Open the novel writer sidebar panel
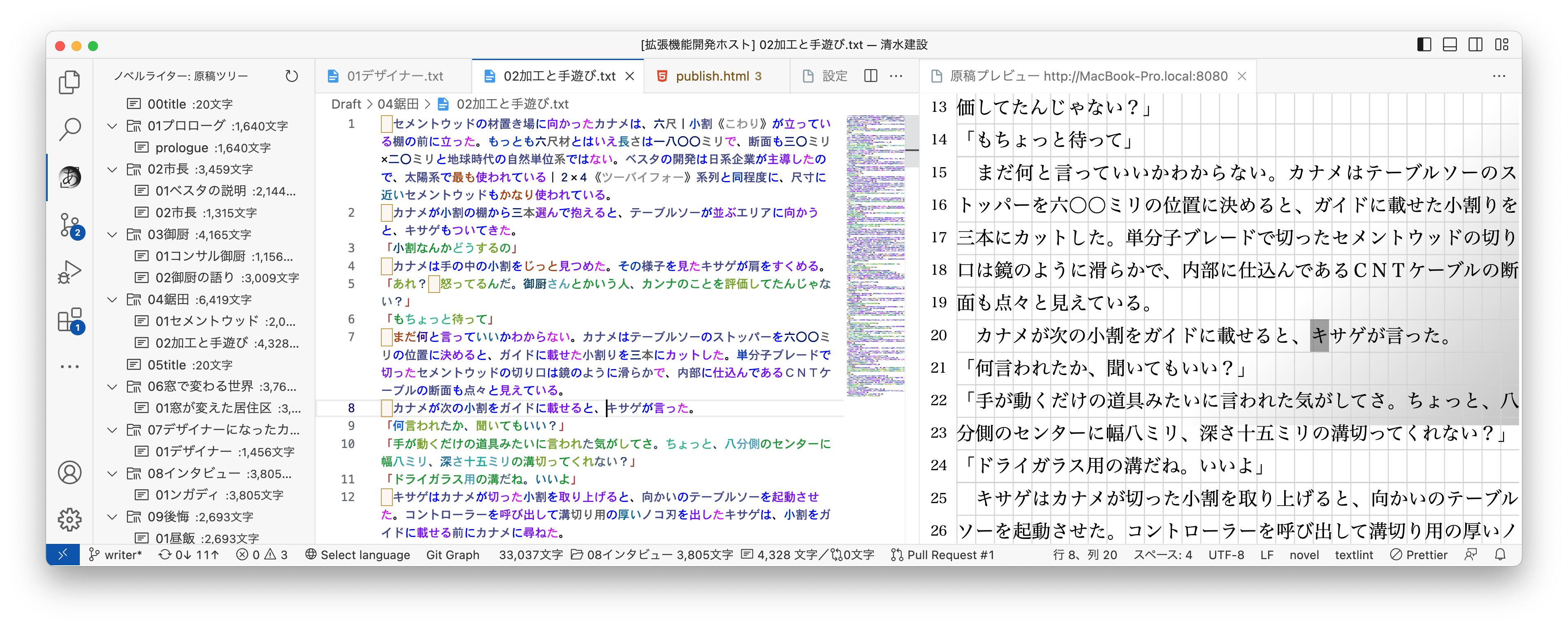The height and width of the screenshot is (627, 1568). click(70, 177)
